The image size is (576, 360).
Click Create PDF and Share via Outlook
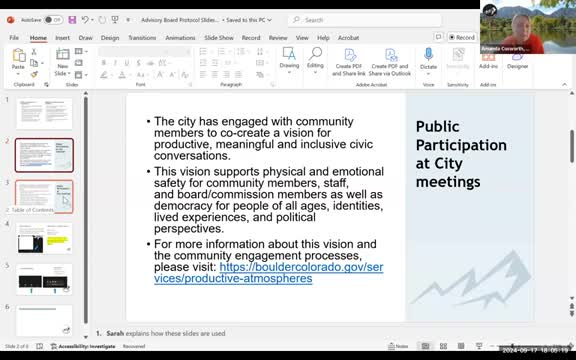(x=390, y=62)
